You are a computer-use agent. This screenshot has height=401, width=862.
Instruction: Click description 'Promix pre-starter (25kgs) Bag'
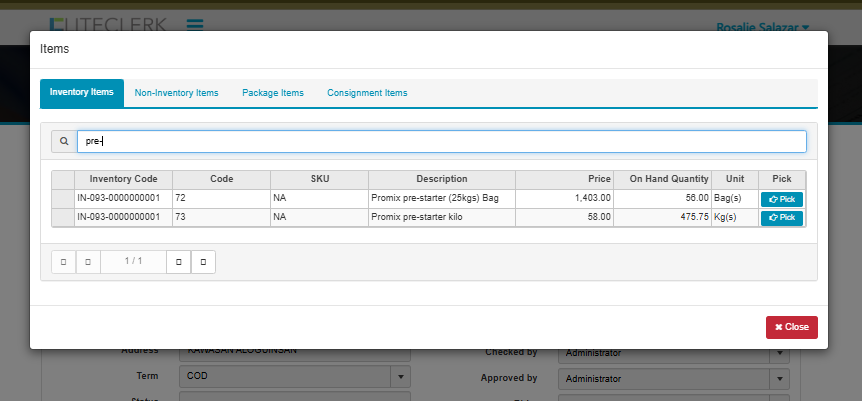435,198
